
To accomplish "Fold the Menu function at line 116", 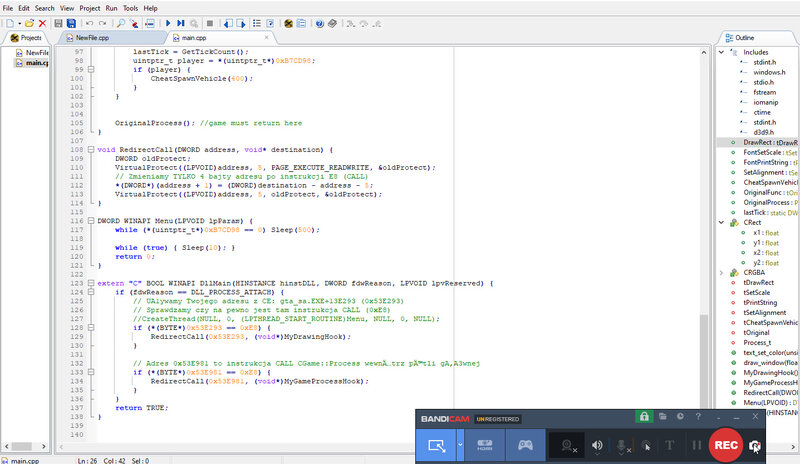I will point(91,221).
